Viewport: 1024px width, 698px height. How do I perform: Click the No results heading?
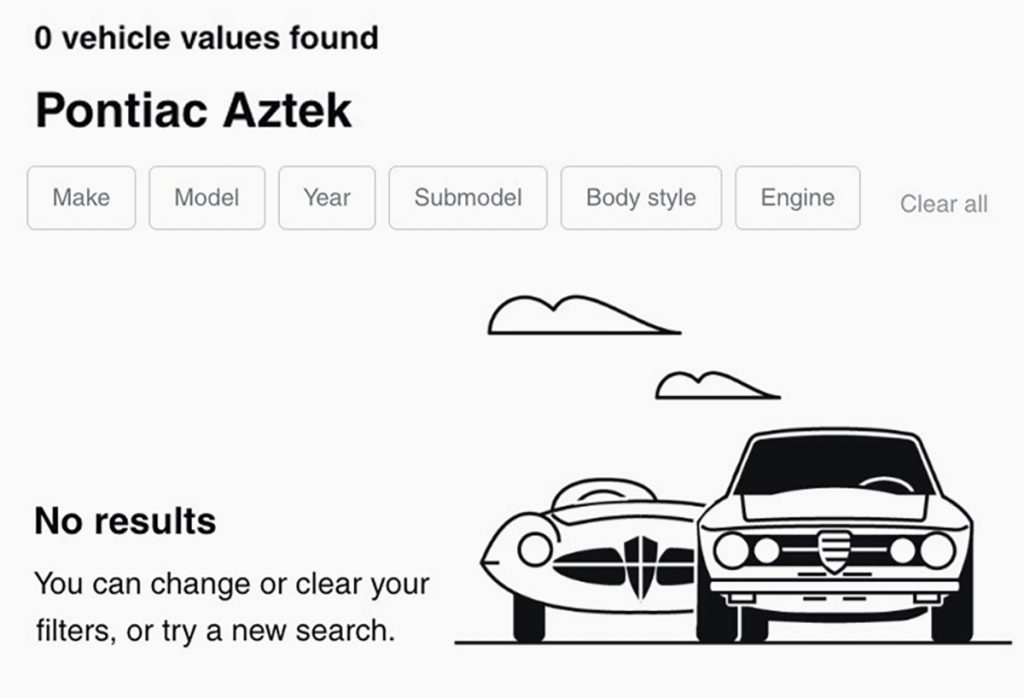(124, 521)
